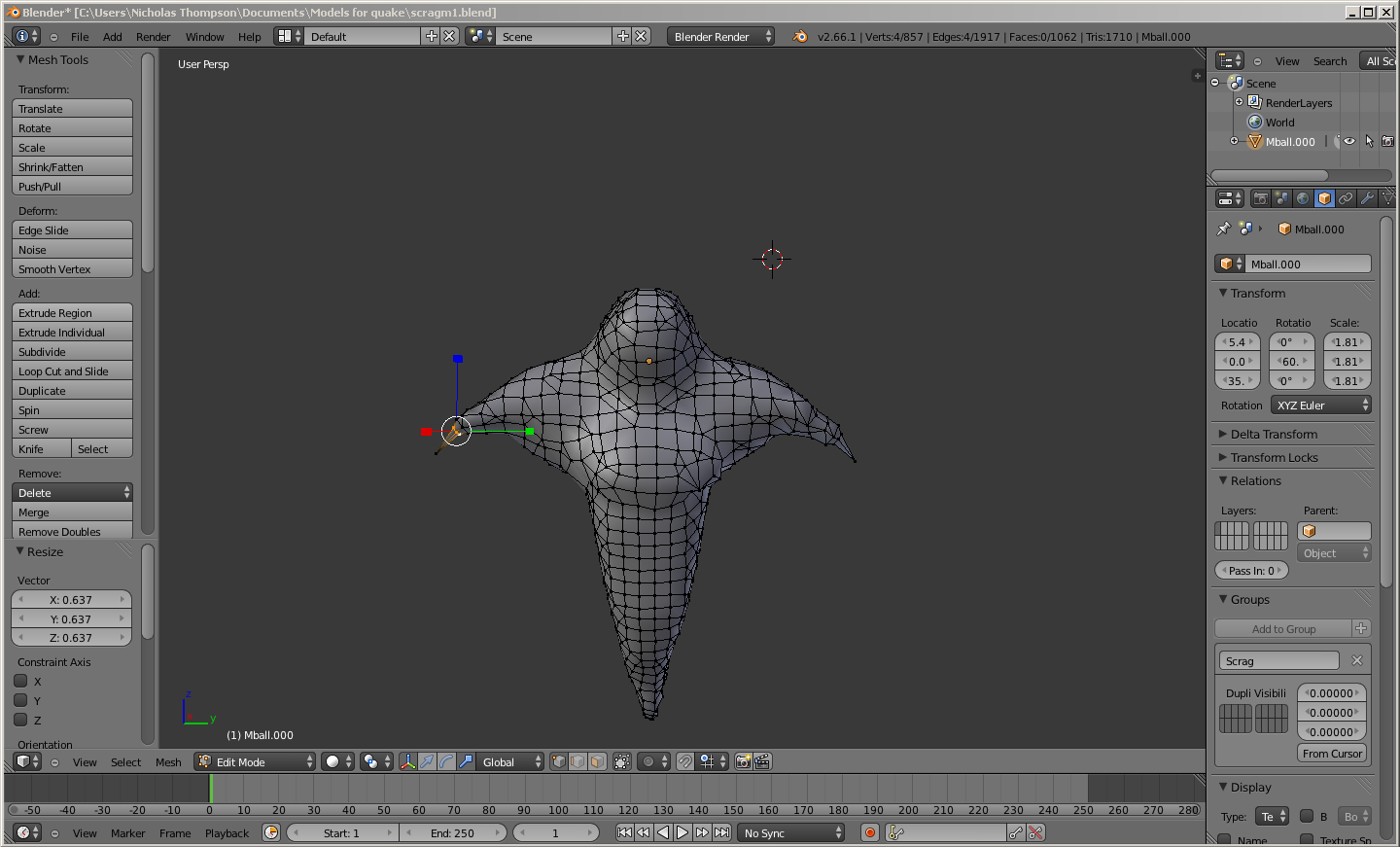Select face select mode icon

tap(597, 762)
